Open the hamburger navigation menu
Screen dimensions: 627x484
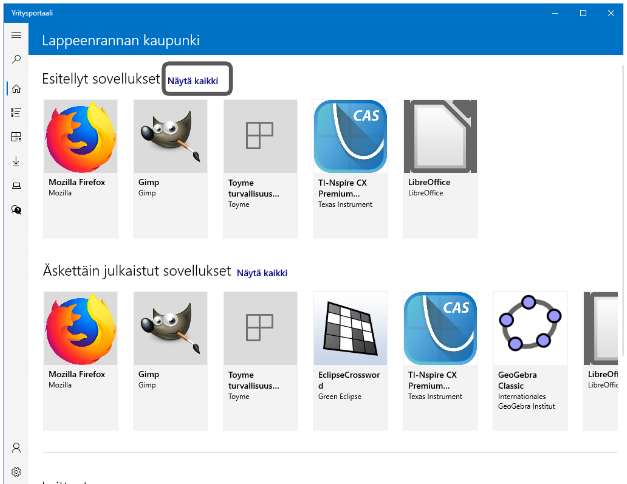coord(16,35)
